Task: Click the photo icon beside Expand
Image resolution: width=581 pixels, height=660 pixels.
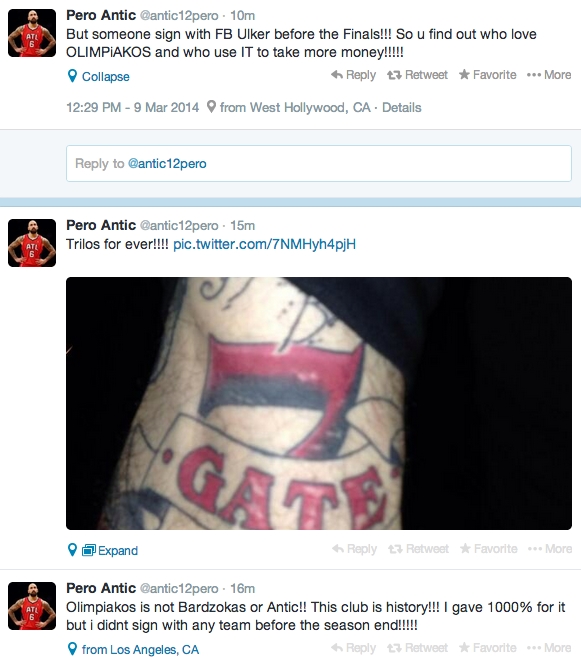Action: point(88,550)
